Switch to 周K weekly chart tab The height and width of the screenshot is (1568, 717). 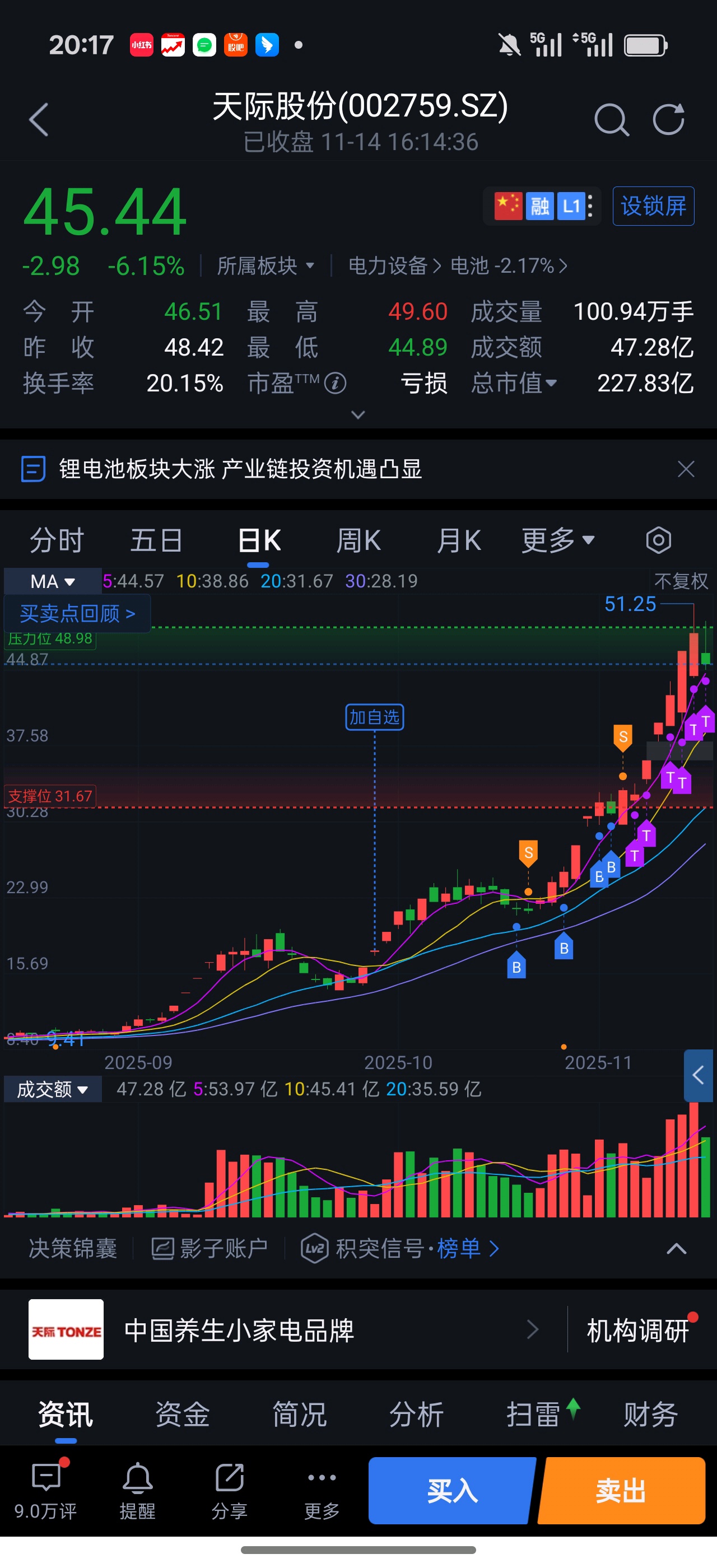tap(358, 540)
